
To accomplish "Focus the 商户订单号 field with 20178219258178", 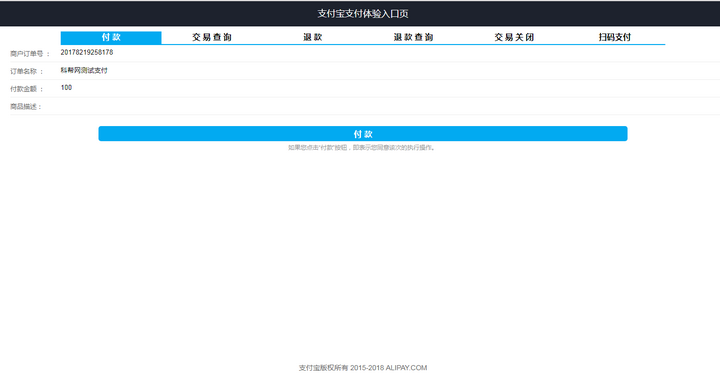I will [390, 53].
